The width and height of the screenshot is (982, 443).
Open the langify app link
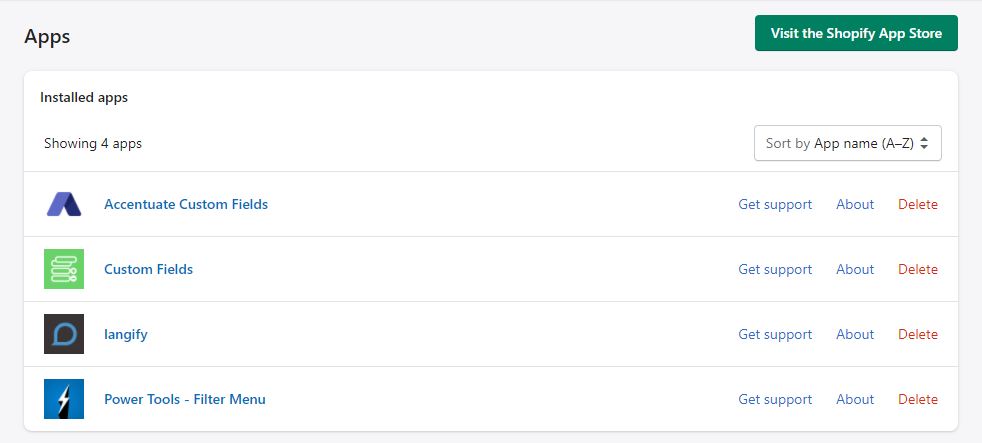click(126, 335)
